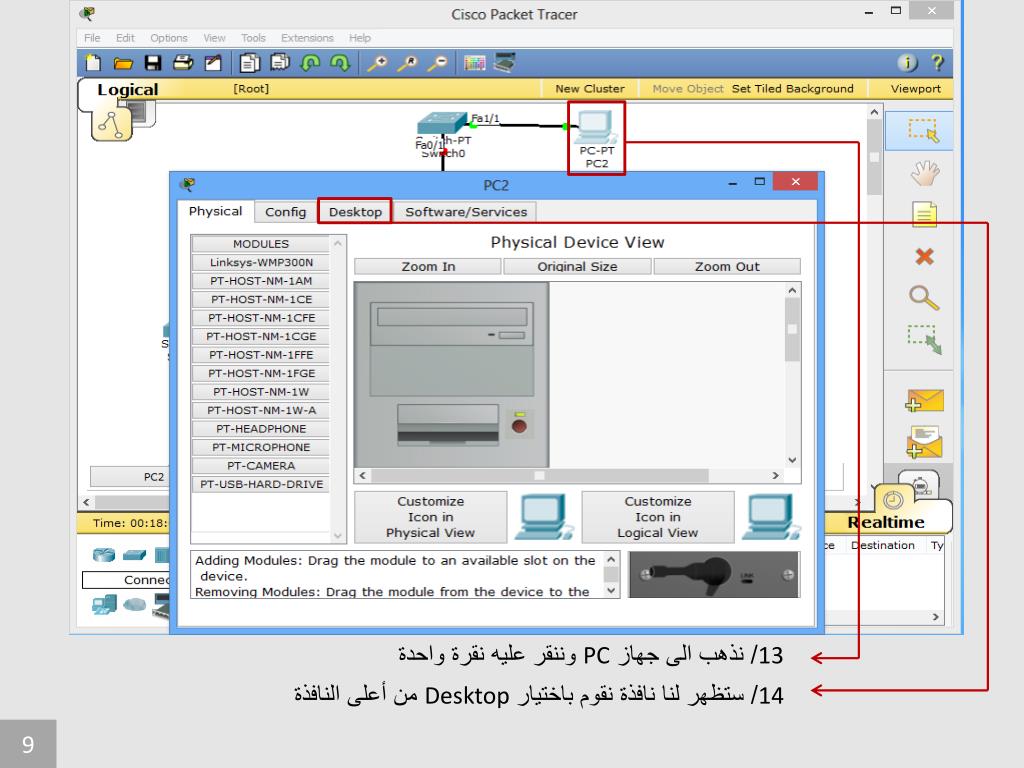Click the Zoom Reset magnifier icon
This screenshot has height=768, width=1024.
click(408, 63)
